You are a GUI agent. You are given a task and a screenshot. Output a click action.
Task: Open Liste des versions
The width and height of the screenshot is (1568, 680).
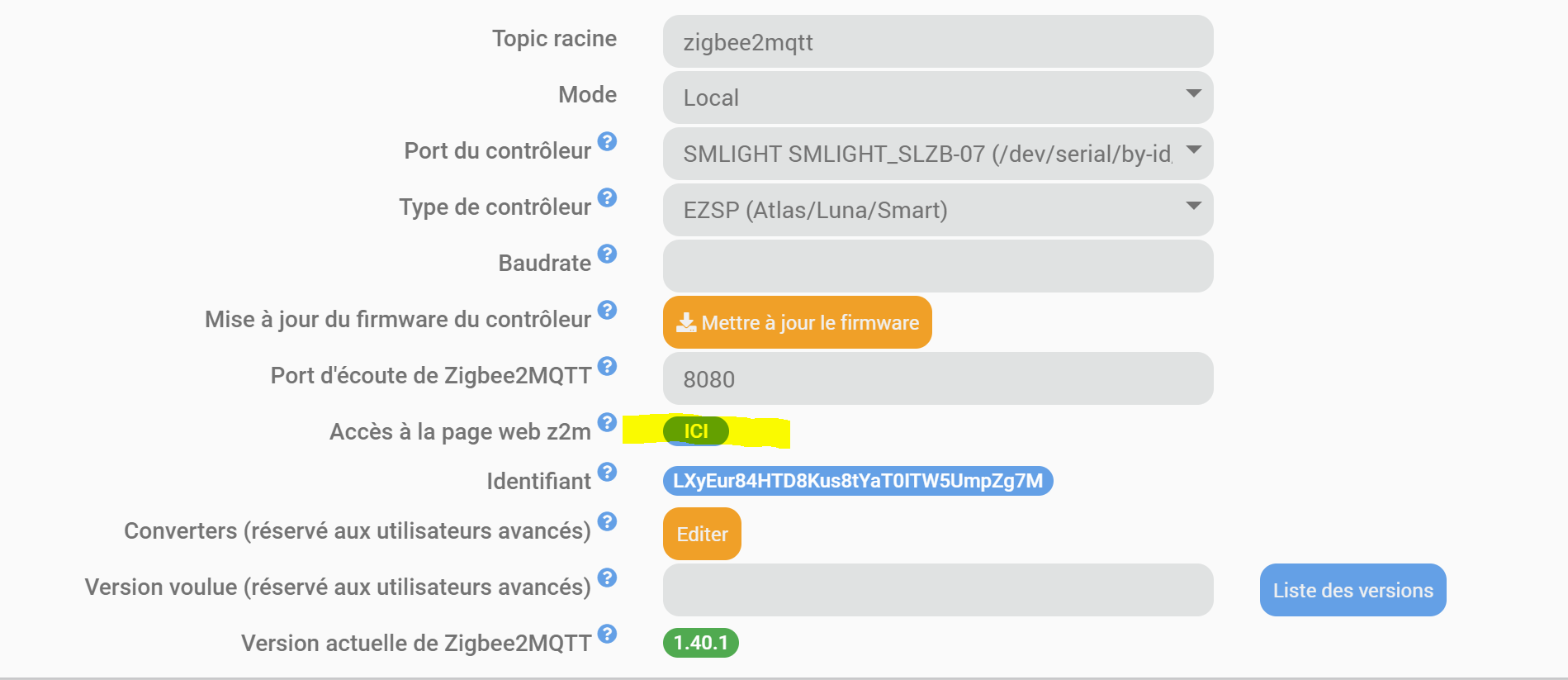tap(1352, 590)
